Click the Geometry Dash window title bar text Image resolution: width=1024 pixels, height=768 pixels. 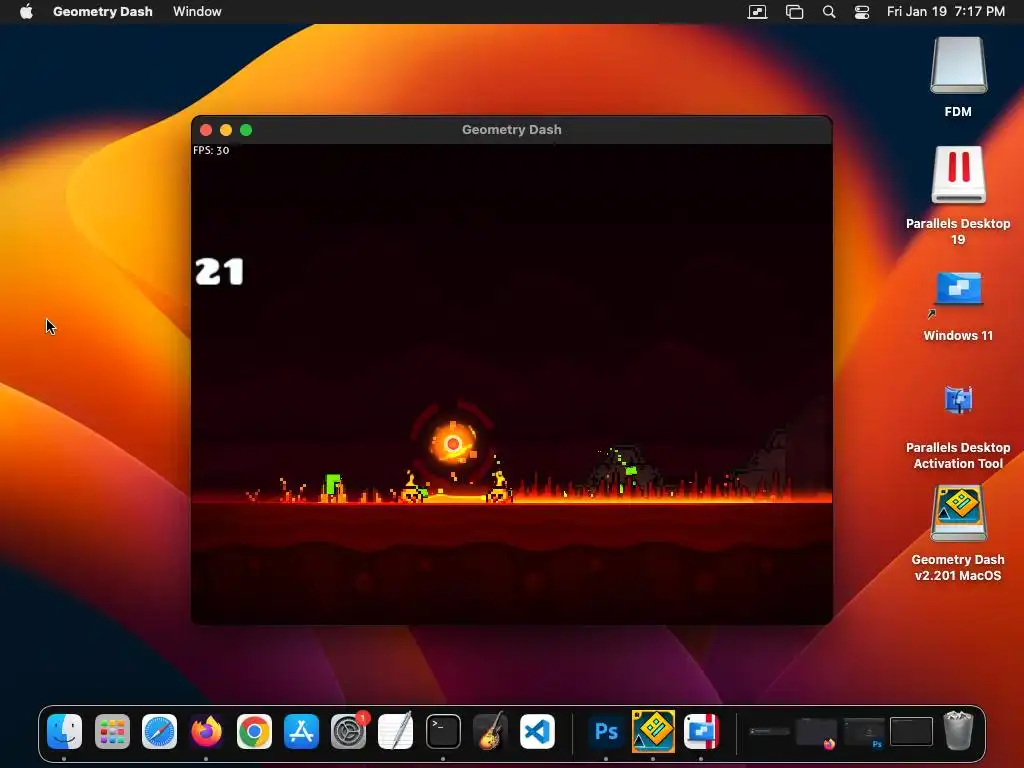pos(511,129)
